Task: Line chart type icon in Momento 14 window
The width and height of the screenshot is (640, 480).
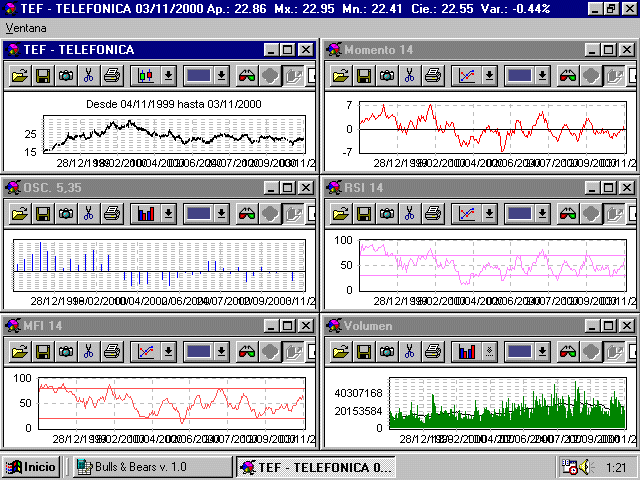Action: click(x=467, y=76)
